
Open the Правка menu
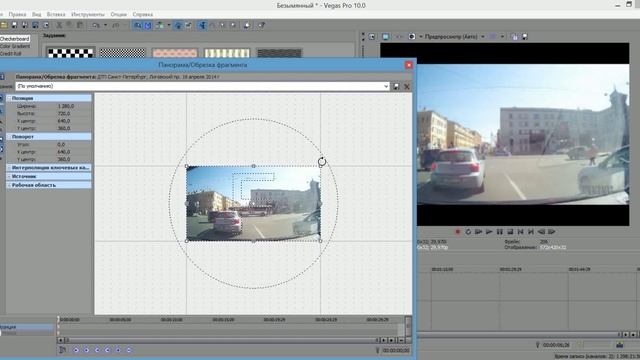coord(17,14)
